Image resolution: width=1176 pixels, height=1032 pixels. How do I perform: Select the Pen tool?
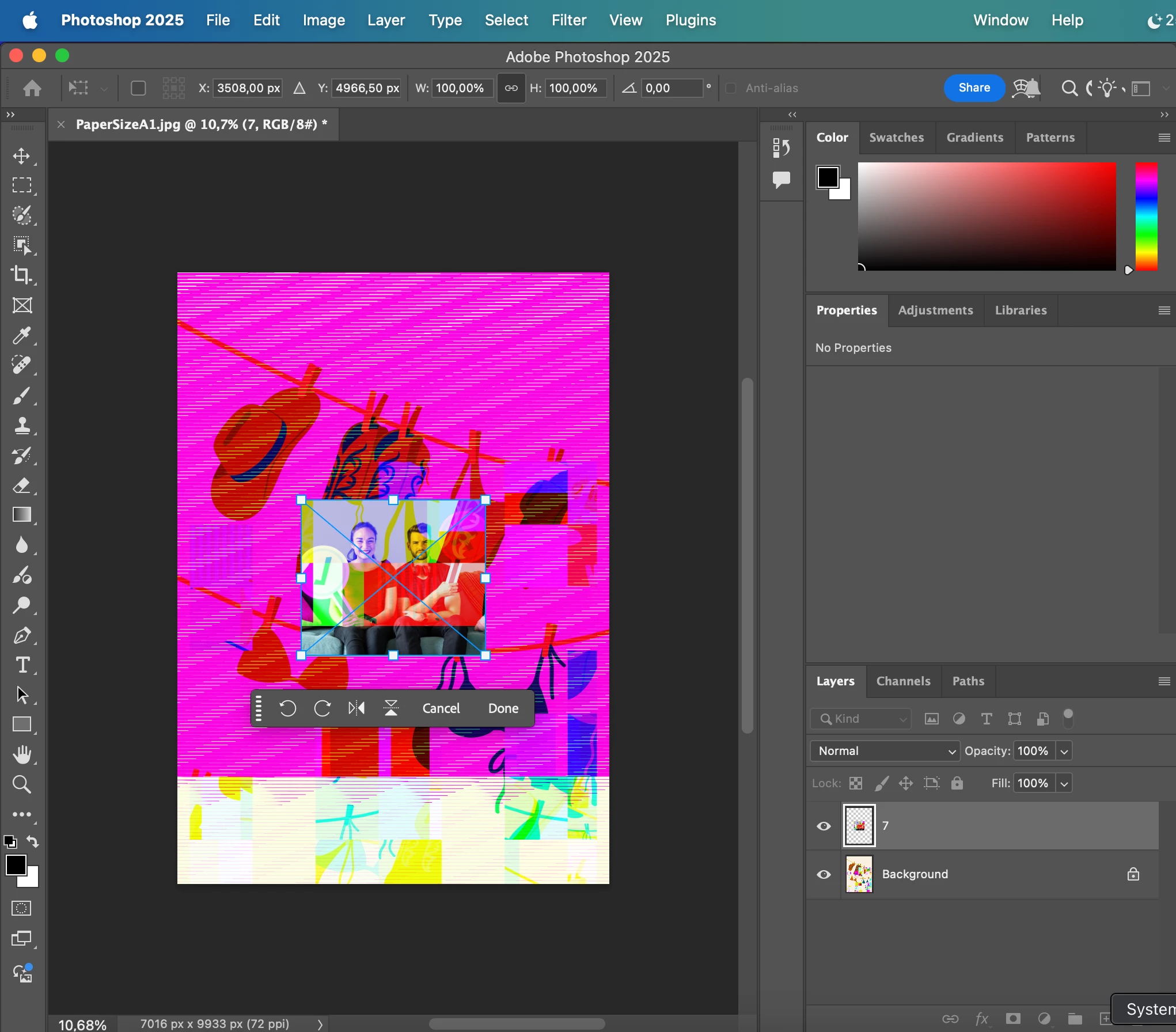22,636
